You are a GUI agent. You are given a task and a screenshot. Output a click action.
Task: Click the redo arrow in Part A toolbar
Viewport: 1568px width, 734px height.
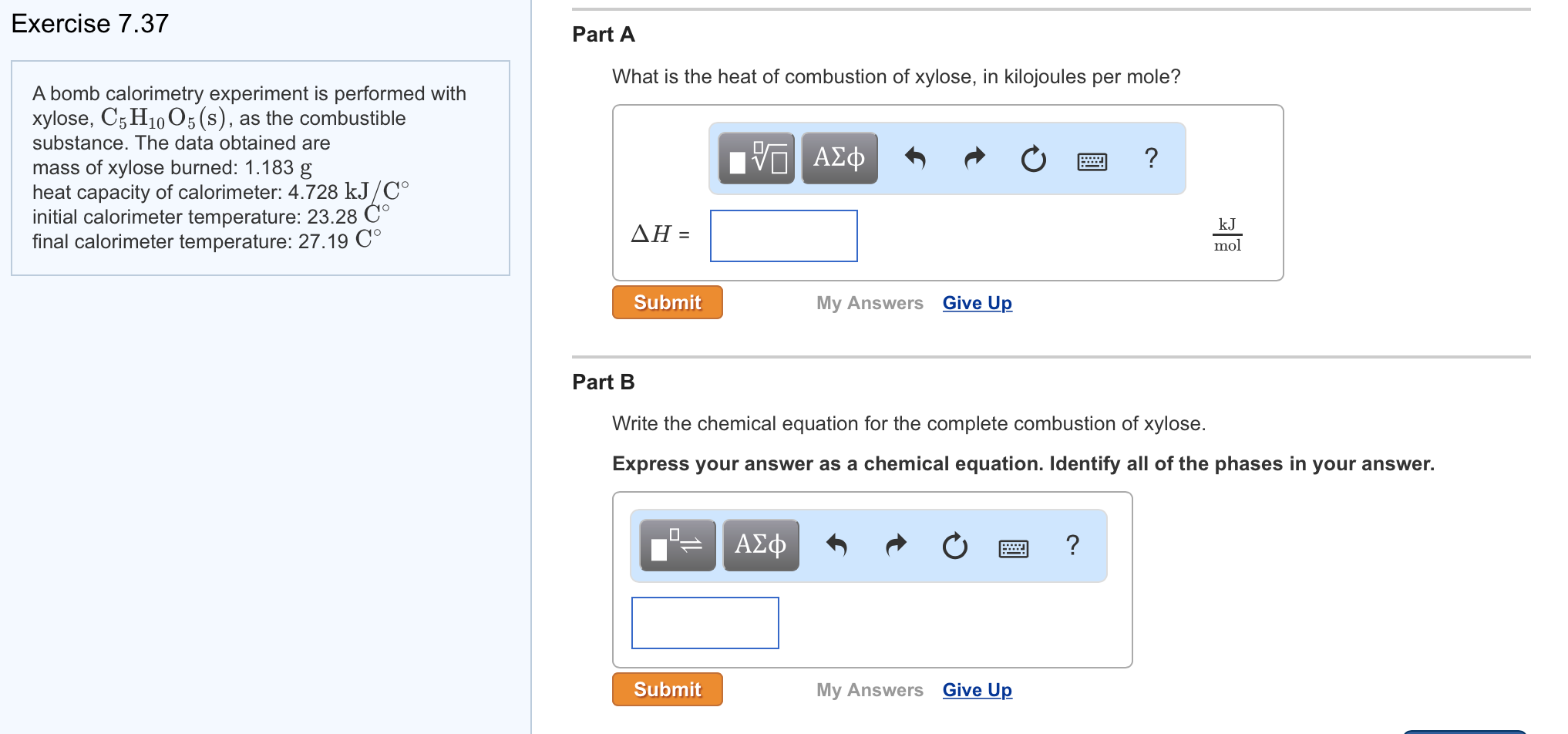(974, 159)
